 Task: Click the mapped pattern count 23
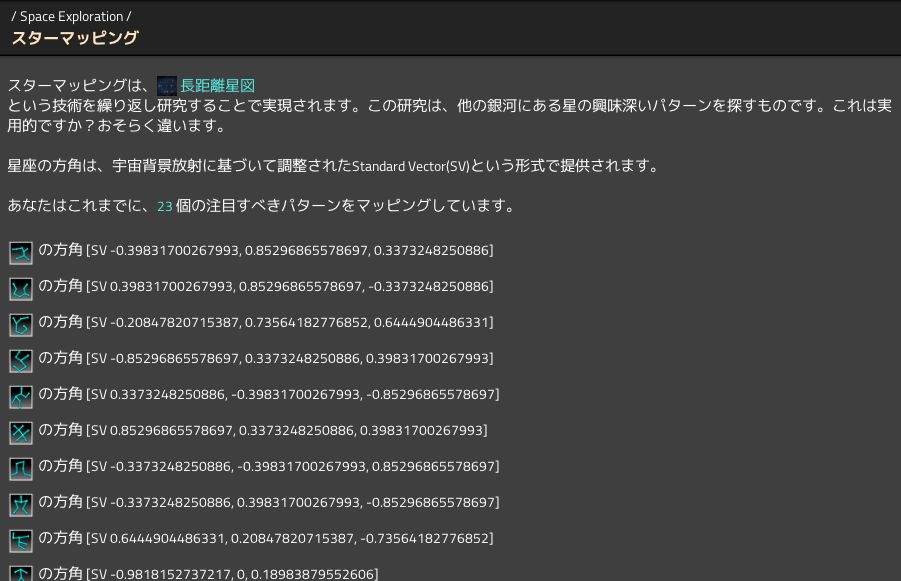pyautogui.click(x=164, y=206)
